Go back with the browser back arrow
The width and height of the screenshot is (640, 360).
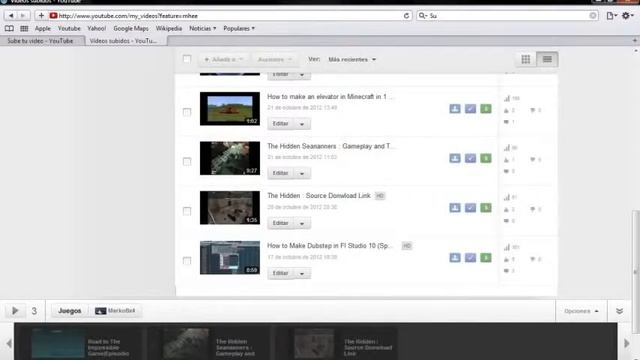pyautogui.click(x=11, y=16)
